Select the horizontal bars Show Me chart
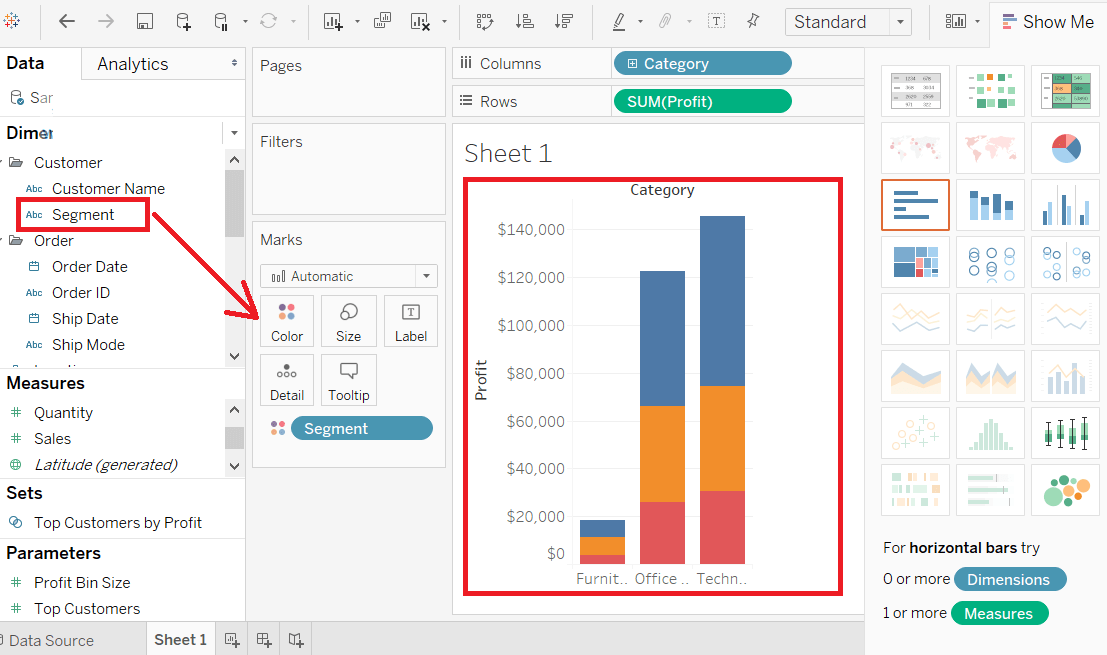Viewport: 1107px width, 655px height. [x=915, y=205]
